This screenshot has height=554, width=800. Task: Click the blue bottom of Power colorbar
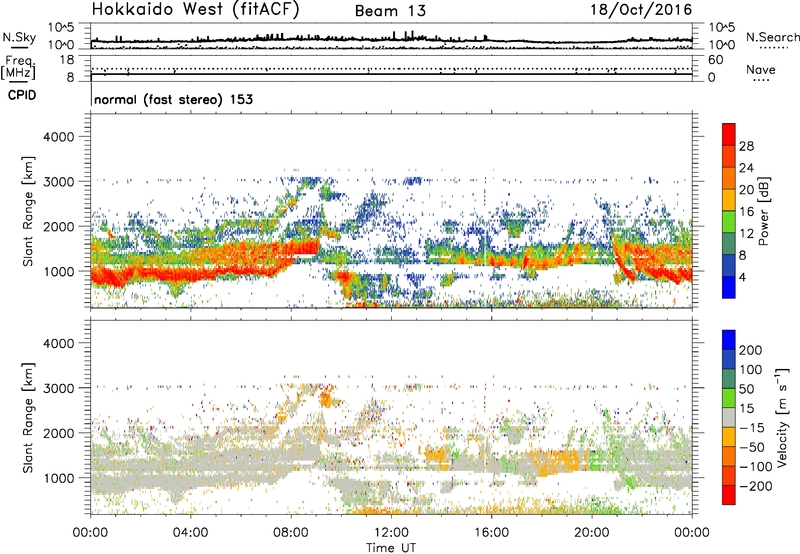[729, 287]
